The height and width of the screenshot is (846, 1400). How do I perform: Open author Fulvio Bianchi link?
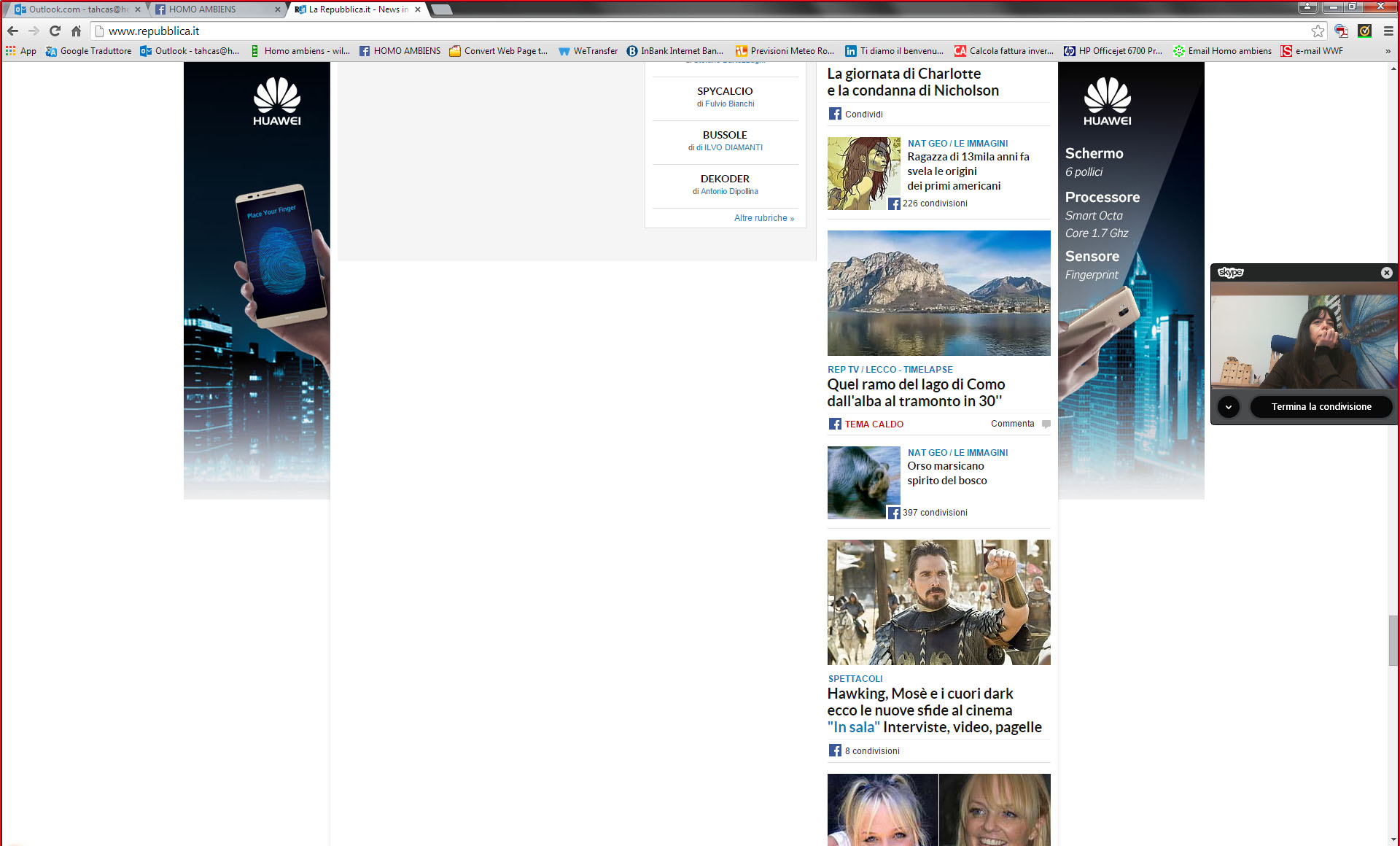[730, 104]
